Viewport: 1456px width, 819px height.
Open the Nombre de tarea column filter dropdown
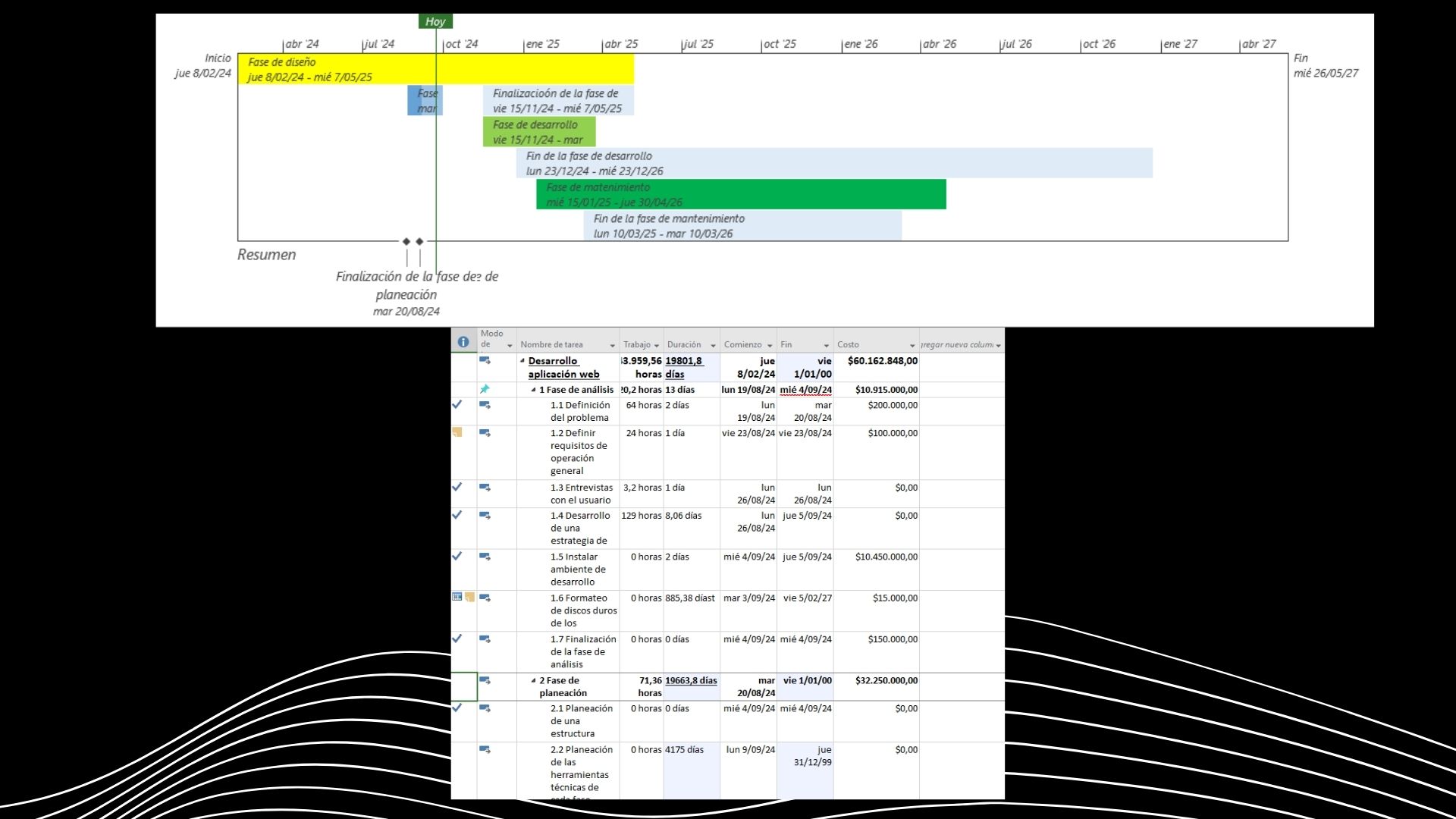pyautogui.click(x=612, y=345)
